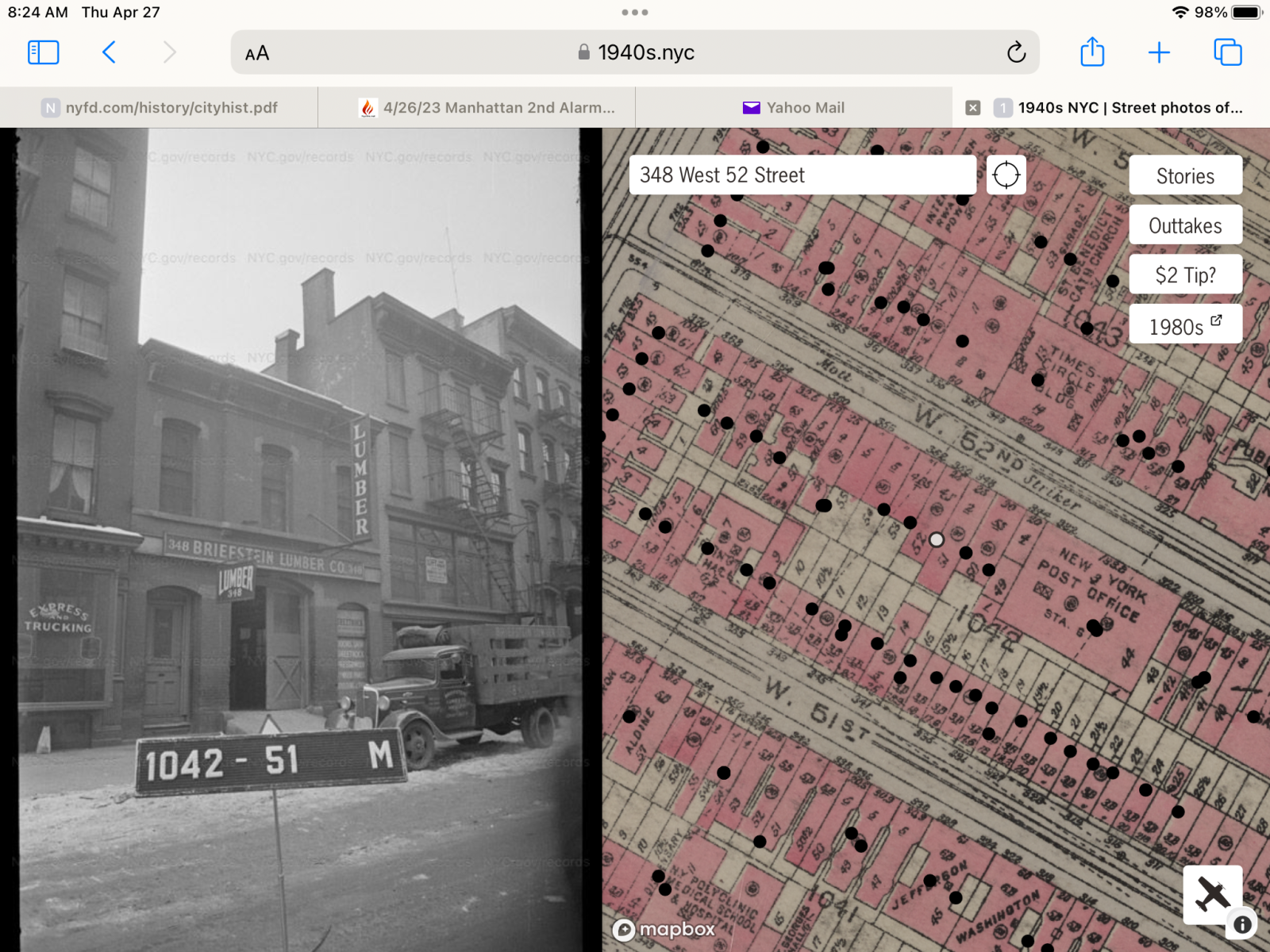Add a new tab with plus icon
The width and height of the screenshot is (1270, 952).
point(1159,52)
